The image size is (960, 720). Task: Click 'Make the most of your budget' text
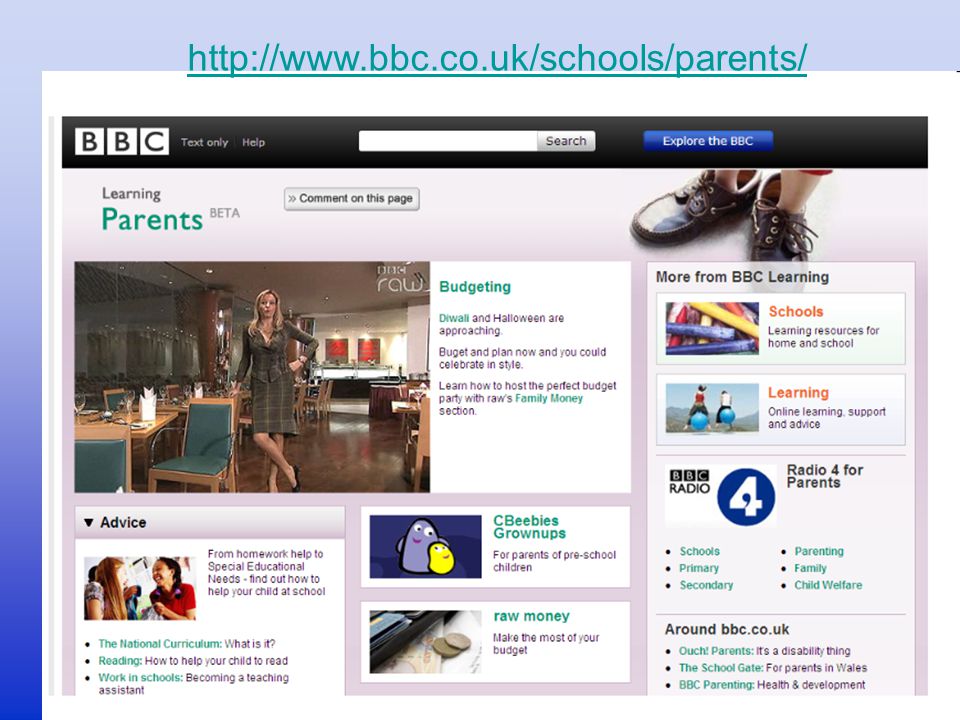point(546,643)
